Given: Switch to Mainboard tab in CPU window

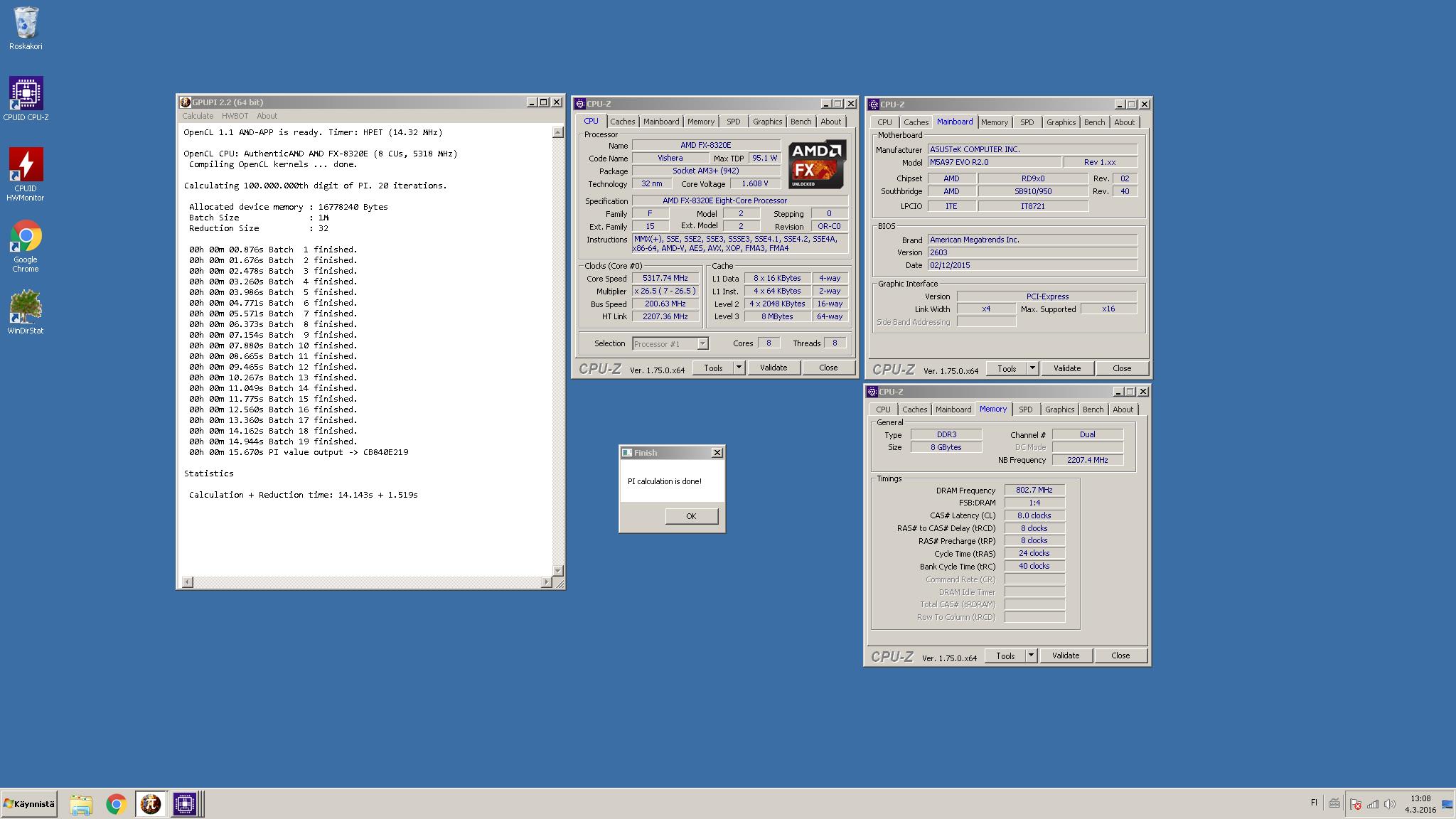Looking at the screenshot, I should click(661, 122).
